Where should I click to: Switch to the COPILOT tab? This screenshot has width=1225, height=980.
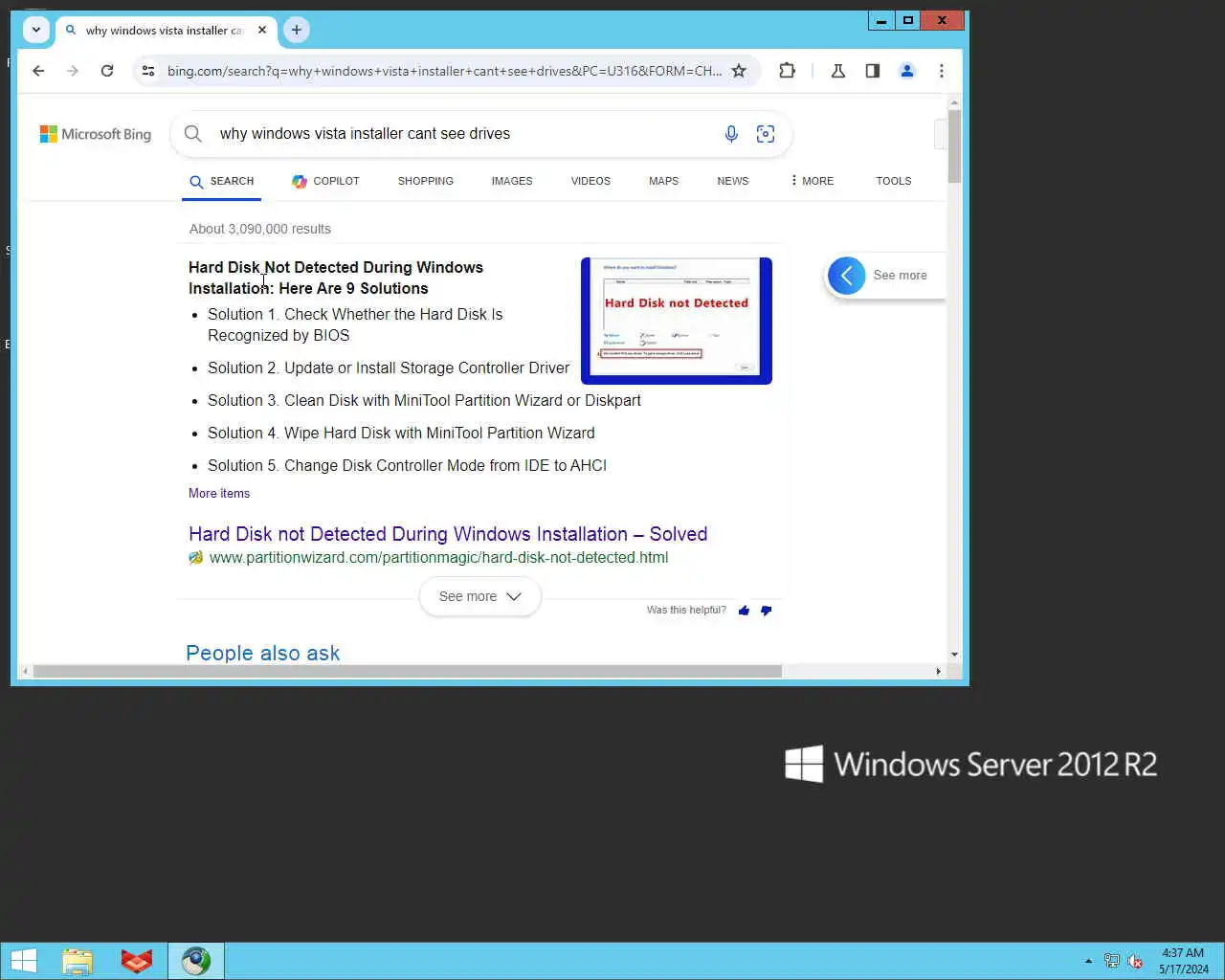(x=326, y=181)
